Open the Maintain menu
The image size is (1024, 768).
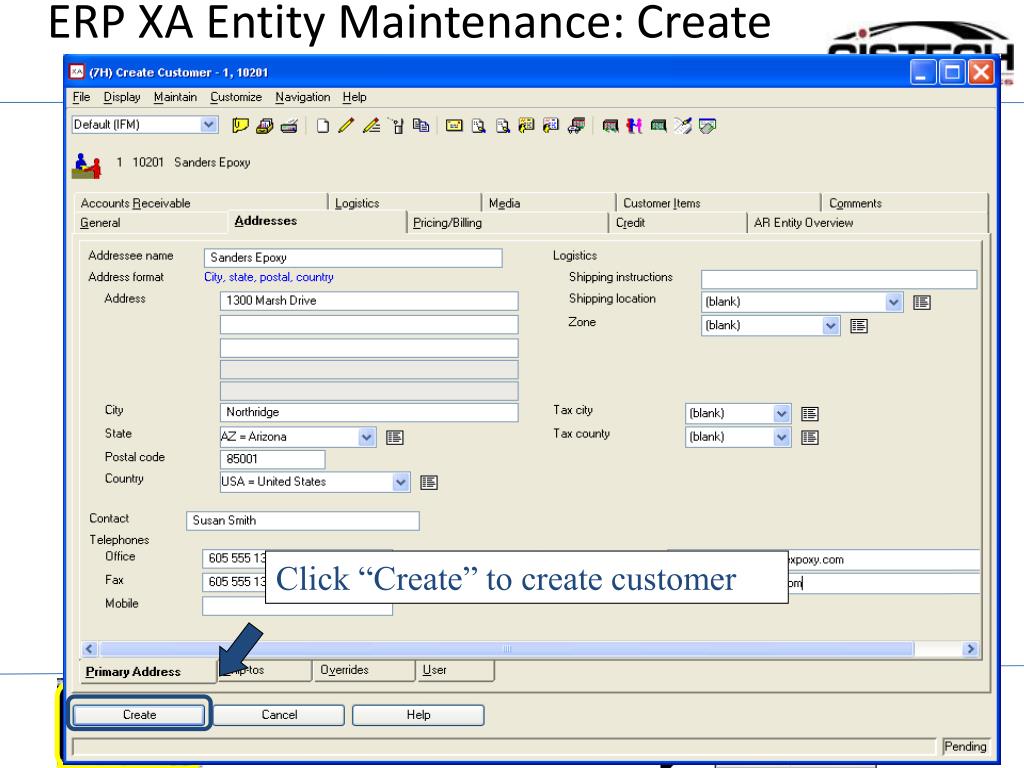[x=175, y=97]
